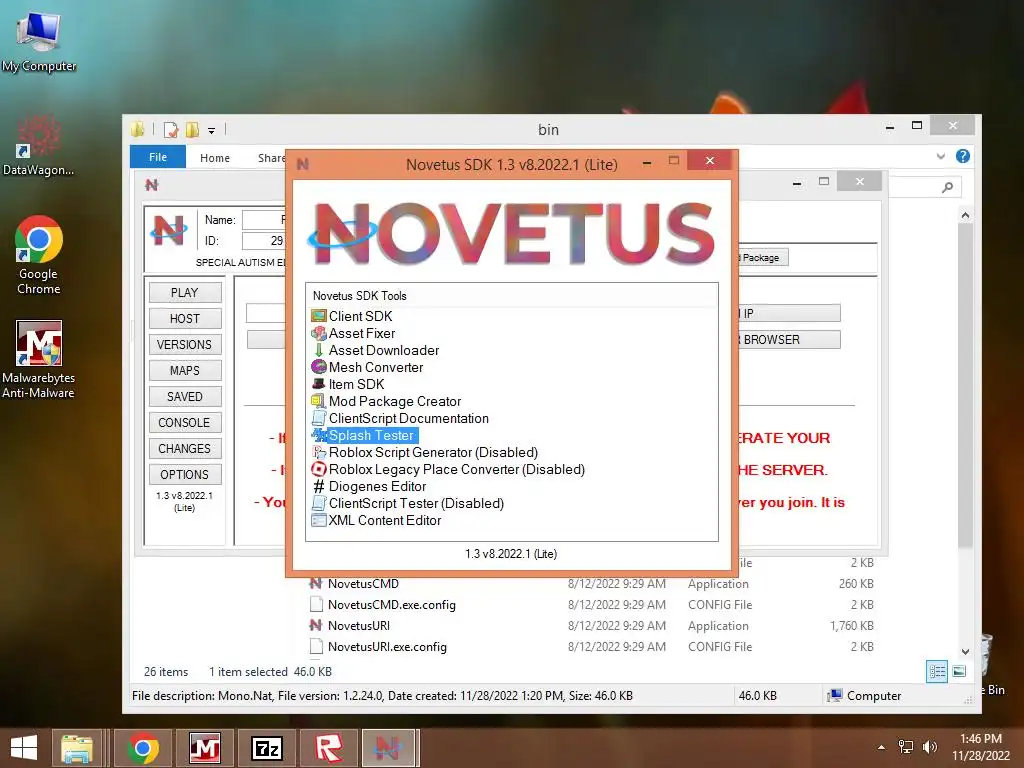The image size is (1024, 768).
Task: Switch Explorer to large icons view
Action: 959,671
